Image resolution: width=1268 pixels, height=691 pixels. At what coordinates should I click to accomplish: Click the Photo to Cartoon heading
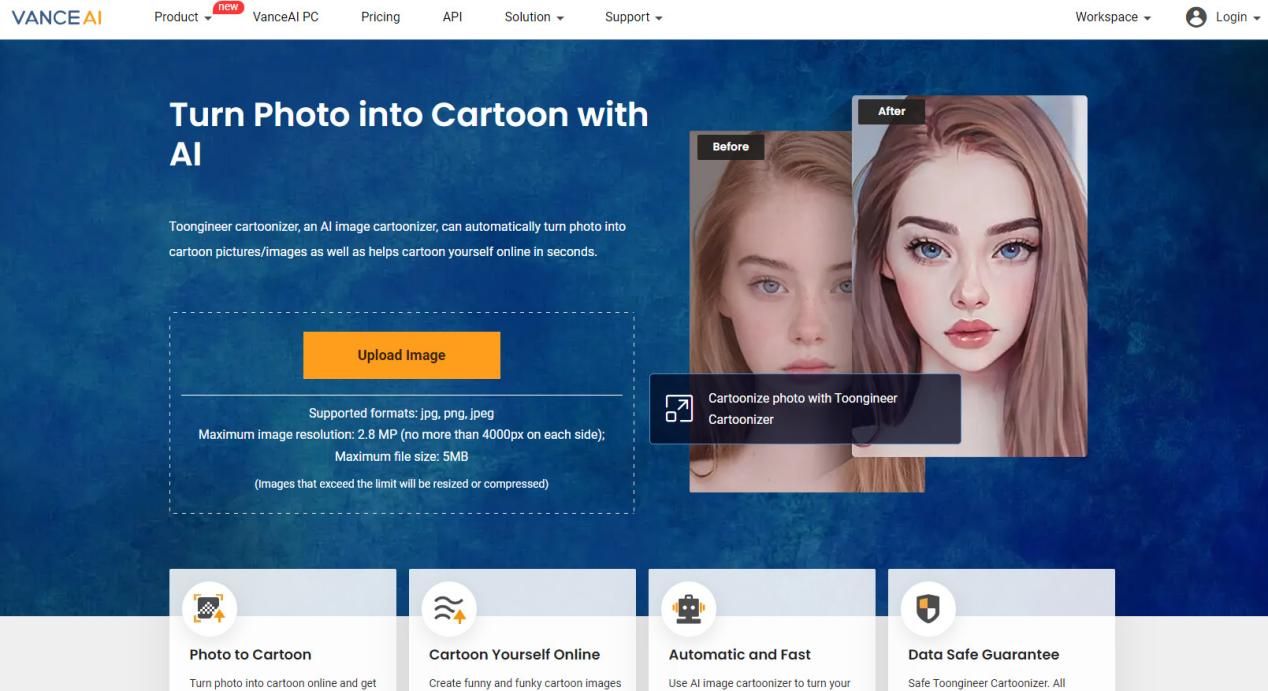250,654
